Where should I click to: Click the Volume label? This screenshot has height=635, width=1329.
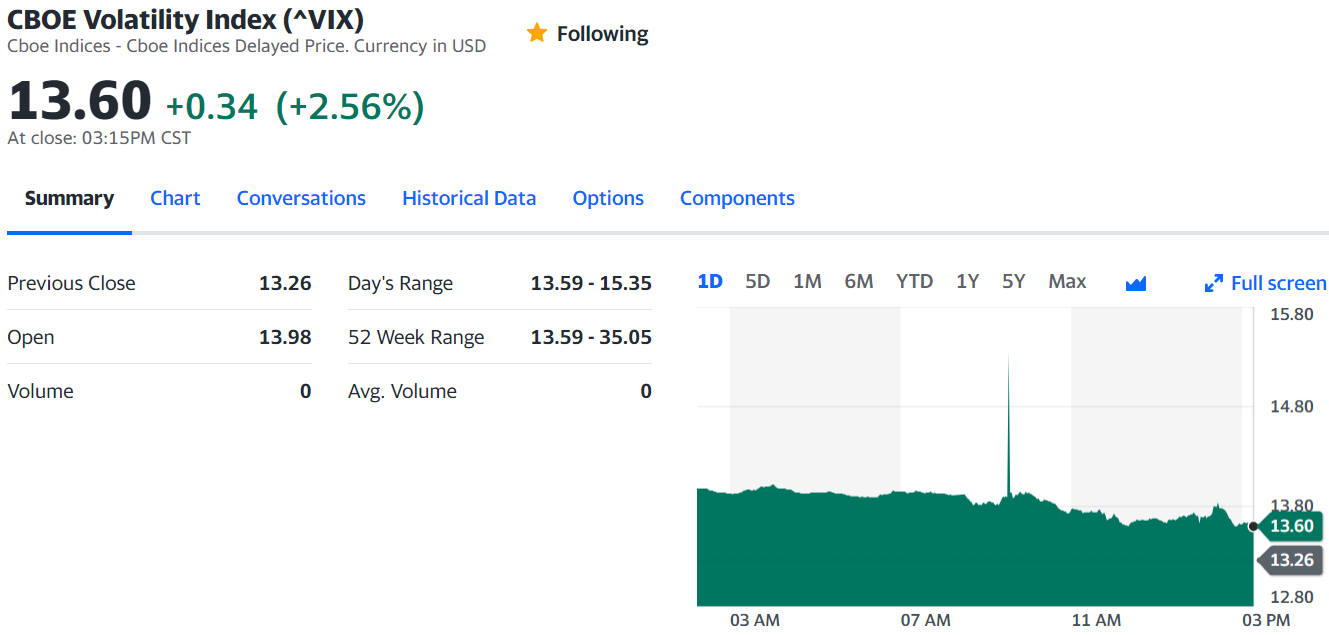tap(40, 391)
